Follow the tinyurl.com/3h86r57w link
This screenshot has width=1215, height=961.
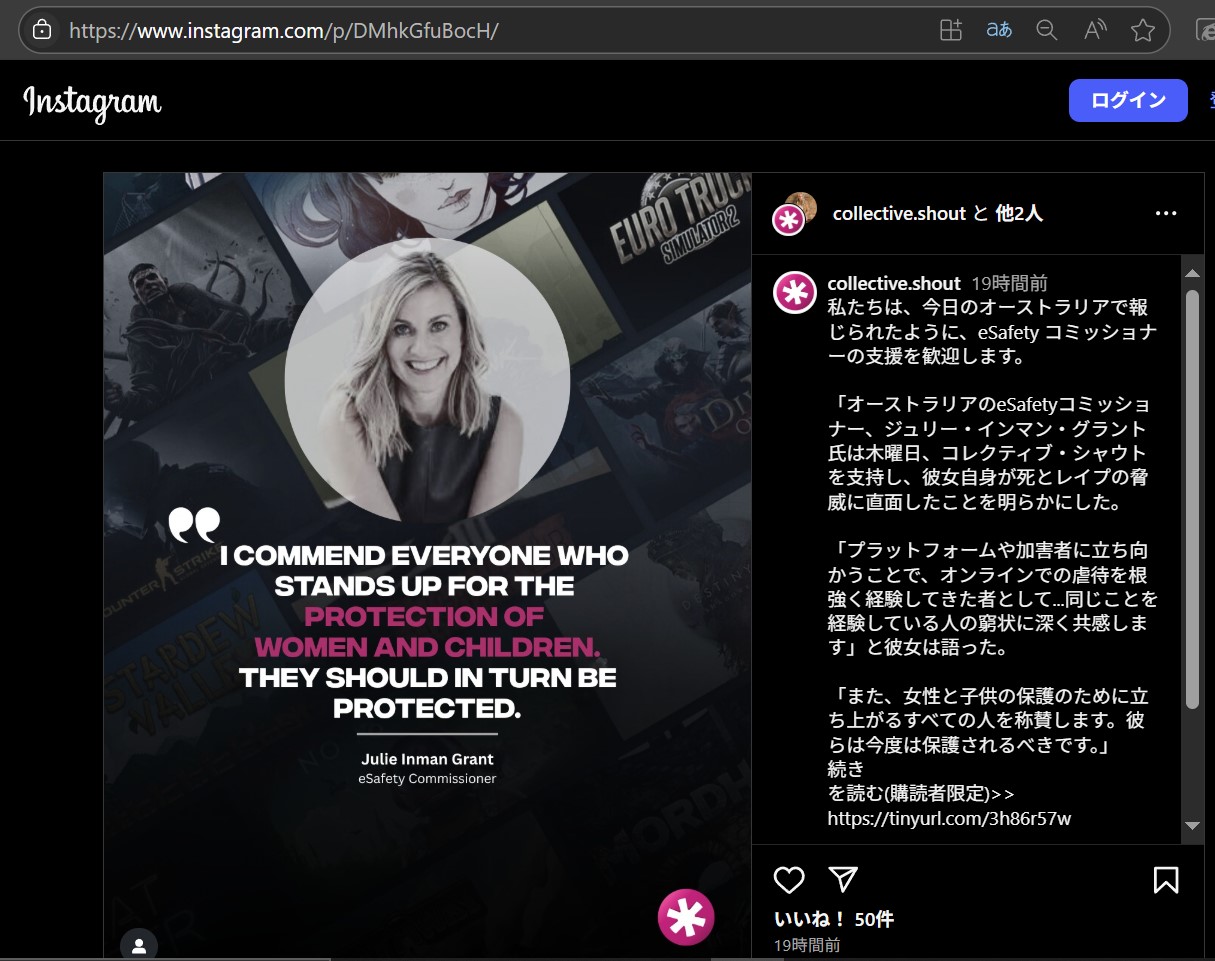point(949,819)
